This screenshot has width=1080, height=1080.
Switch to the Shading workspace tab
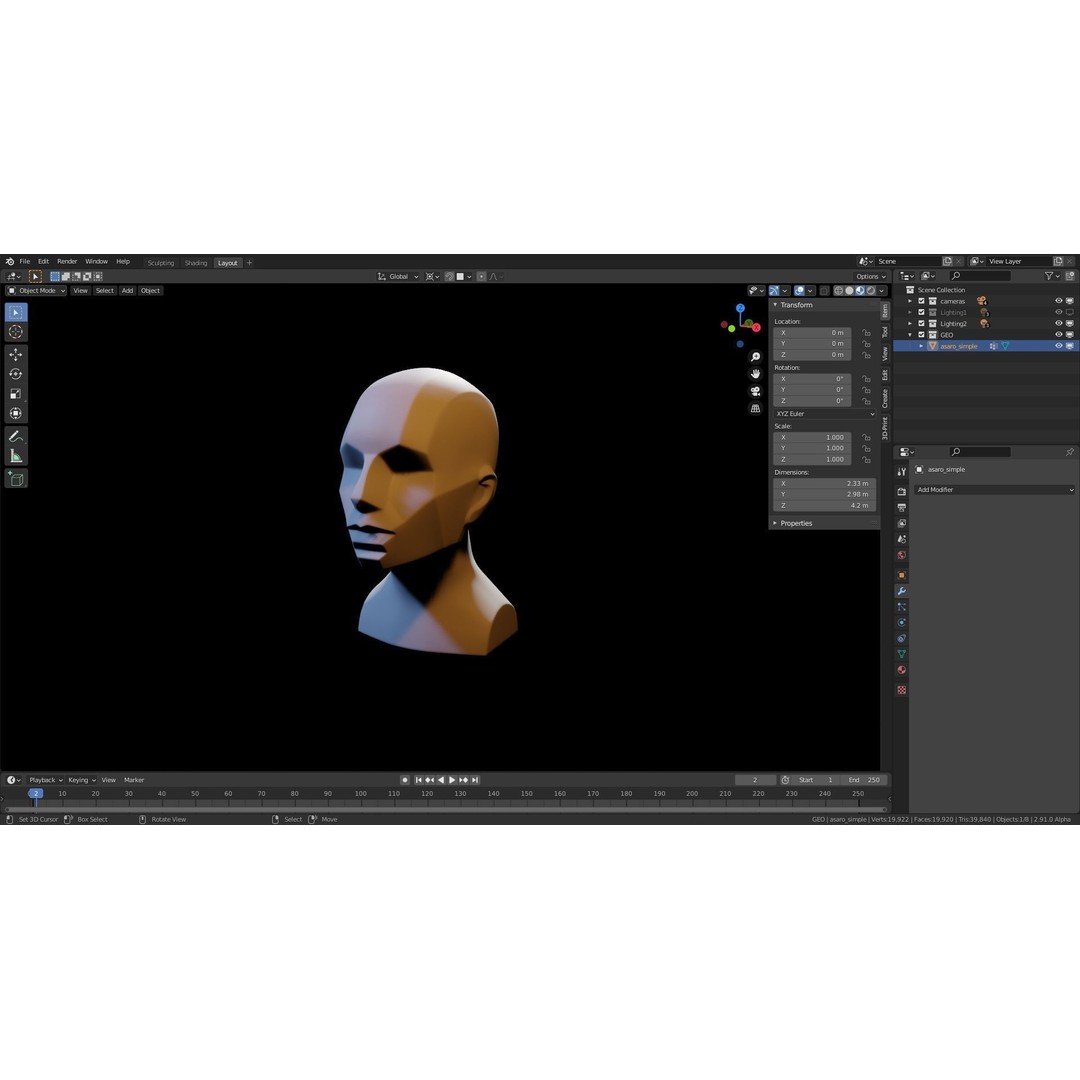point(196,263)
